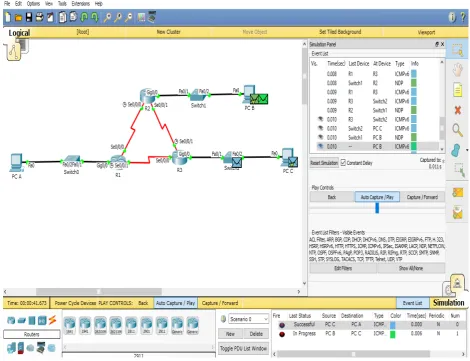Click the Add Complex PDU envelope icon
470x361 pixels.
(458, 212)
